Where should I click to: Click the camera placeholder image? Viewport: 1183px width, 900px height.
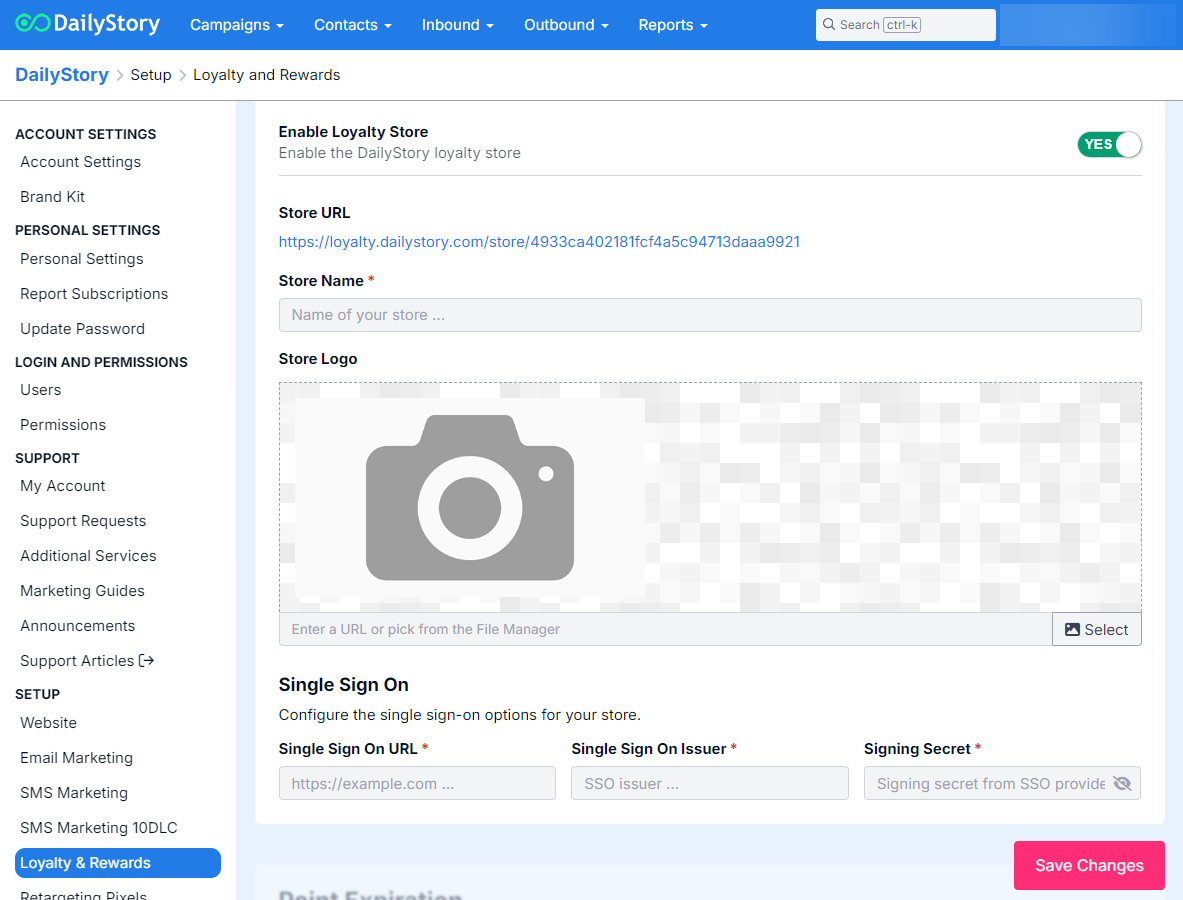[x=469, y=497]
